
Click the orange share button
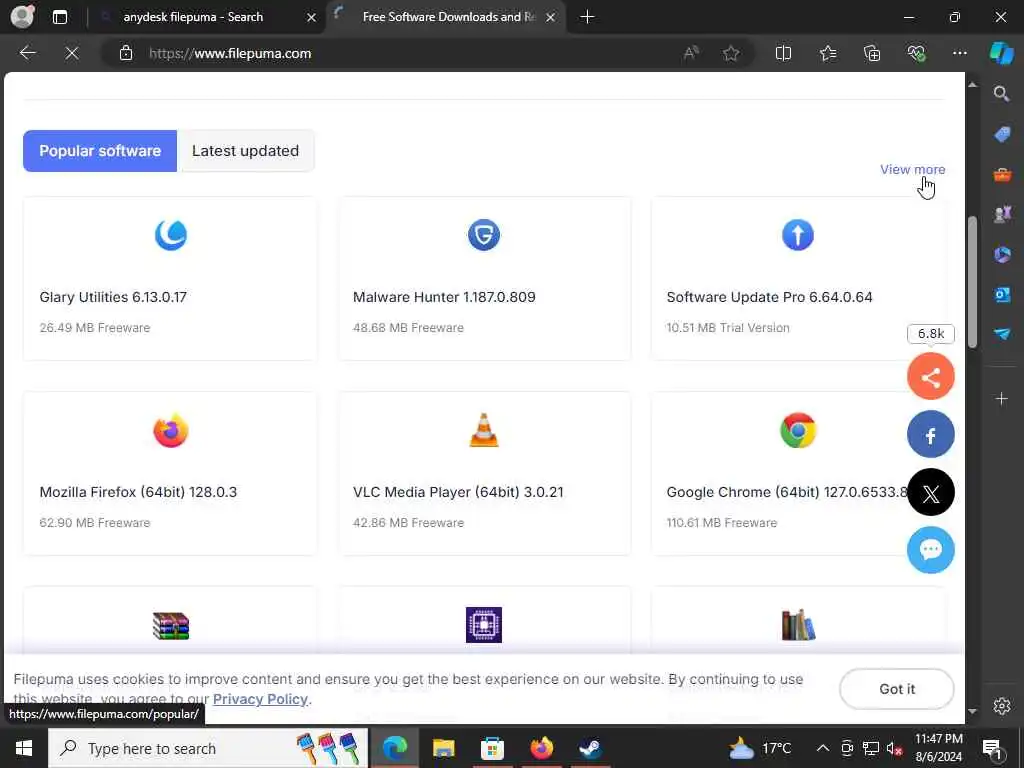(931, 376)
